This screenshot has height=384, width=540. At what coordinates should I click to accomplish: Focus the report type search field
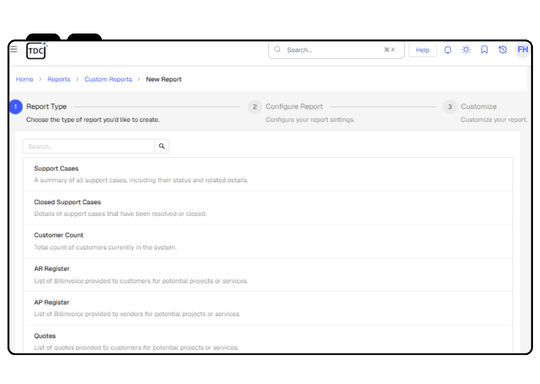click(89, 146)
